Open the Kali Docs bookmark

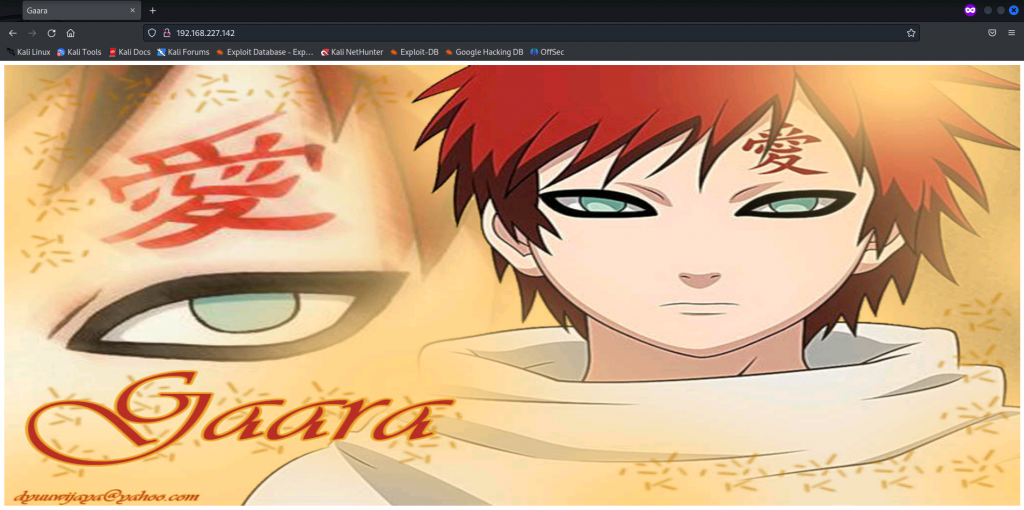[x=129, y=52]
